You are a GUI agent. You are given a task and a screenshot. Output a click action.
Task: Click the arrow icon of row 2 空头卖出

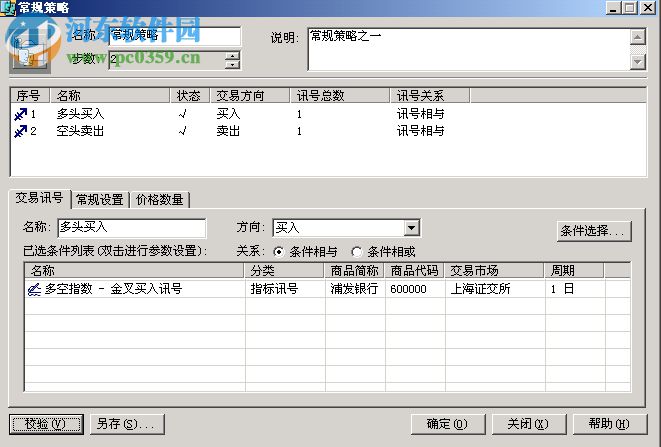coord(20,132)
